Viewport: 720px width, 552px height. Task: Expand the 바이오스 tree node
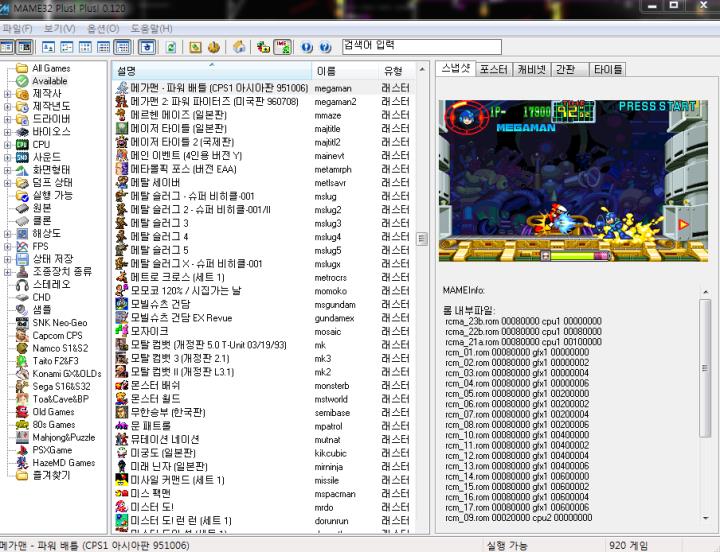[7, 132]
